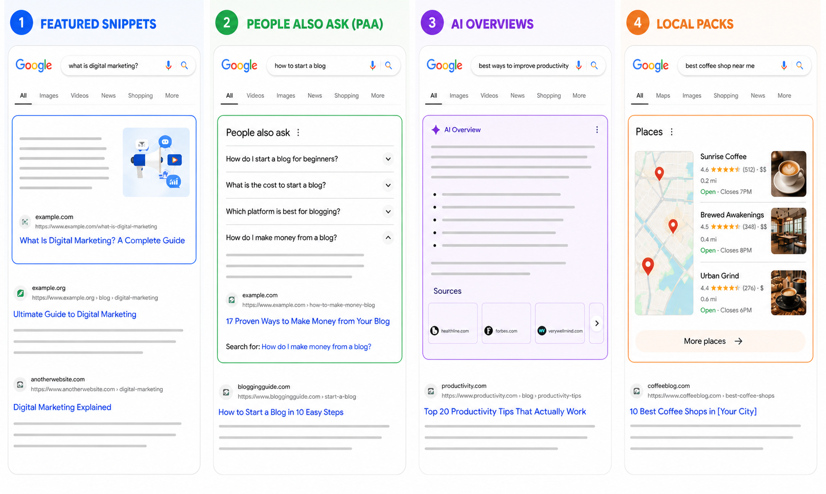Click microphone icon in 'how to start a blog' search
826x494 pixels.
(x=372, y=65)
